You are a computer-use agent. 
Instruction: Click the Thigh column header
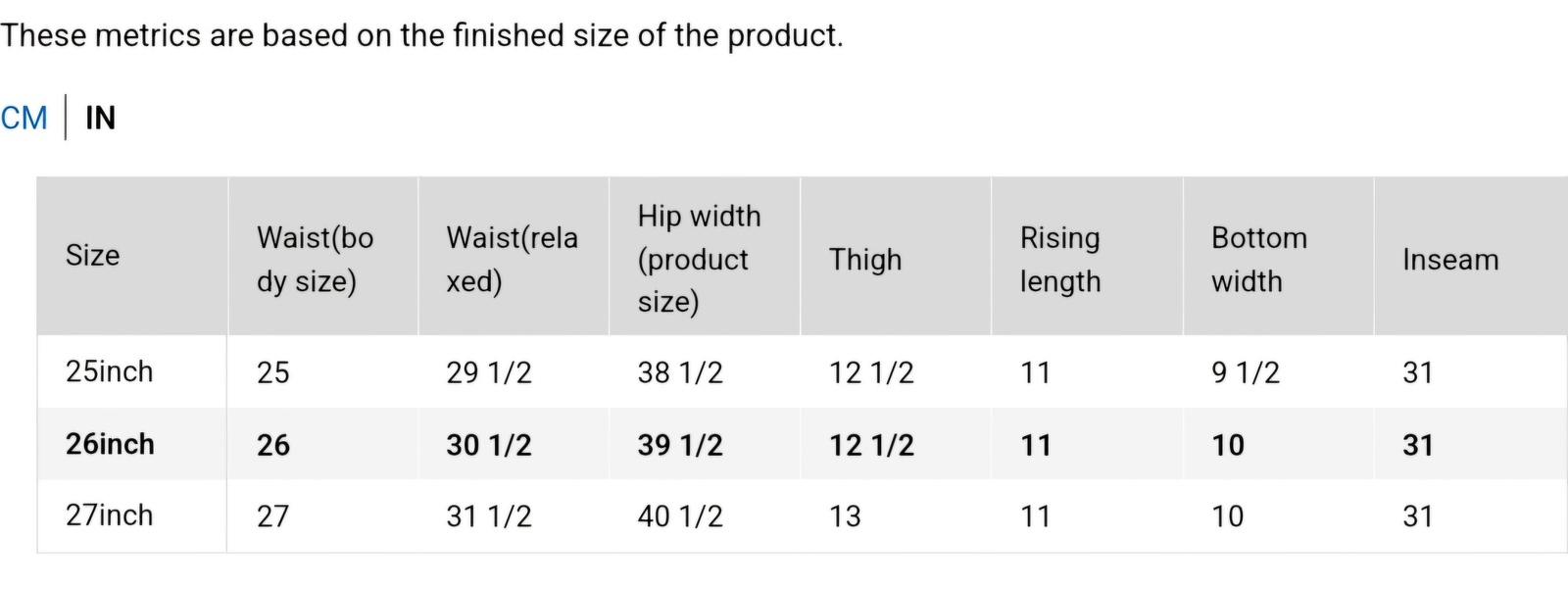[865, 260]
